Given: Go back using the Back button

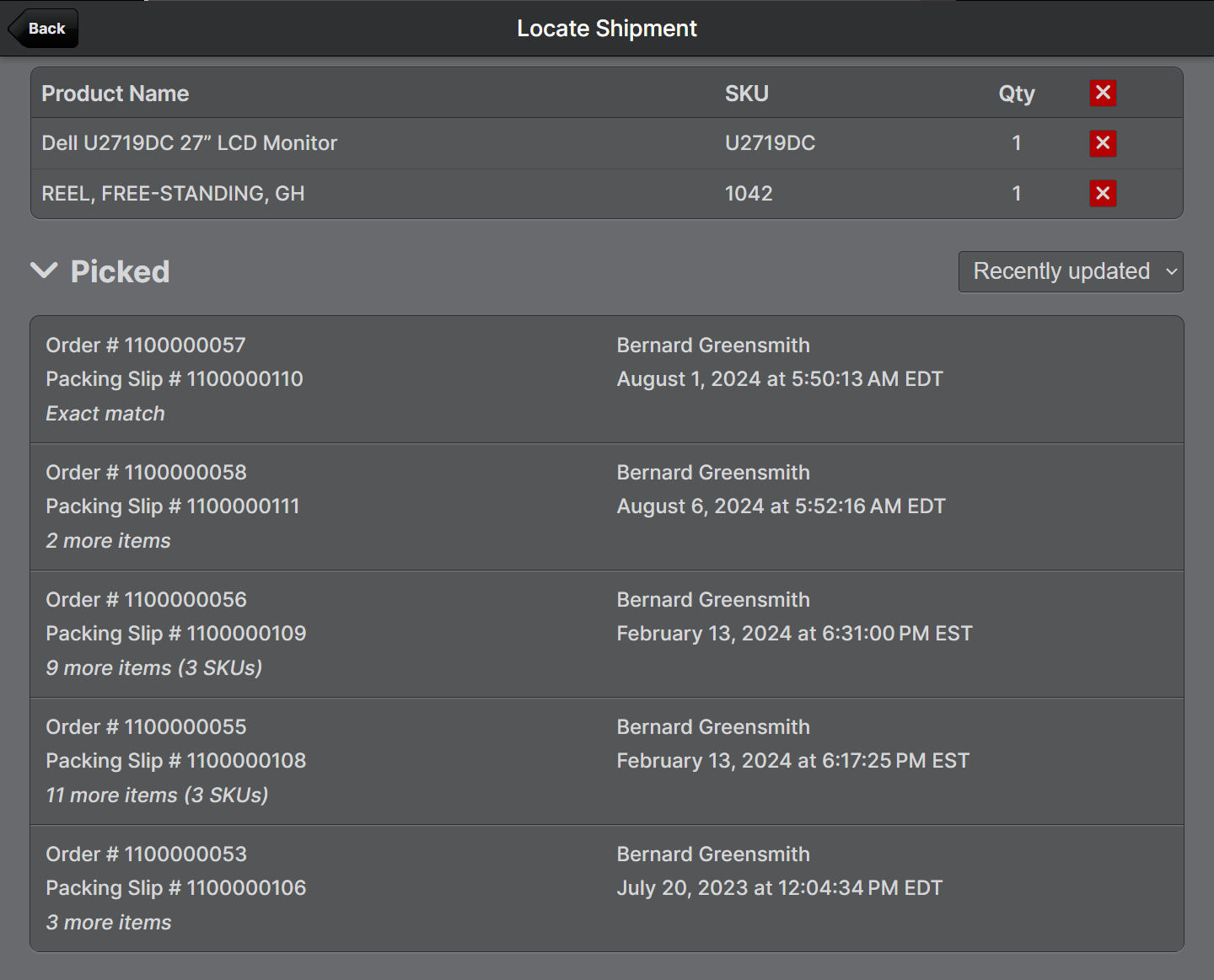Looking at the screenshot, I should (44, 29).
